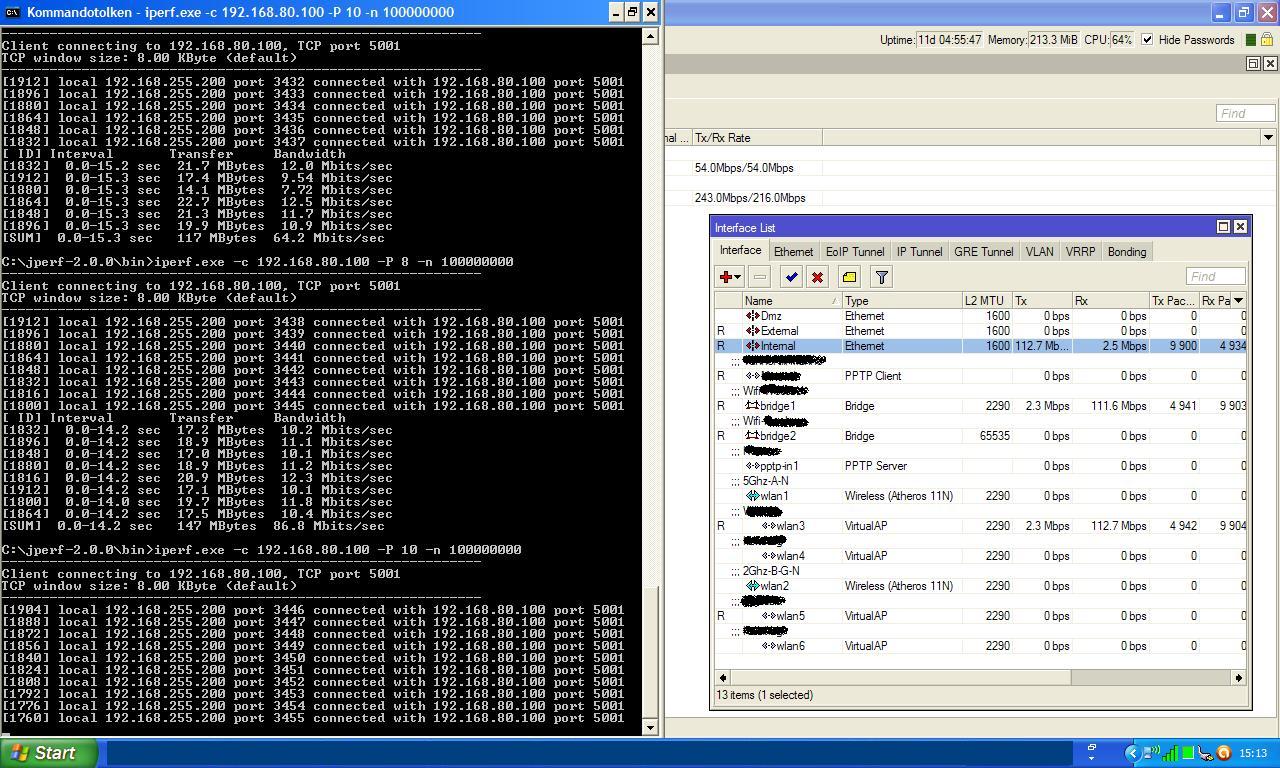Open the Tx/Rx Rate column dropdown arrow

pos(1268,137)
